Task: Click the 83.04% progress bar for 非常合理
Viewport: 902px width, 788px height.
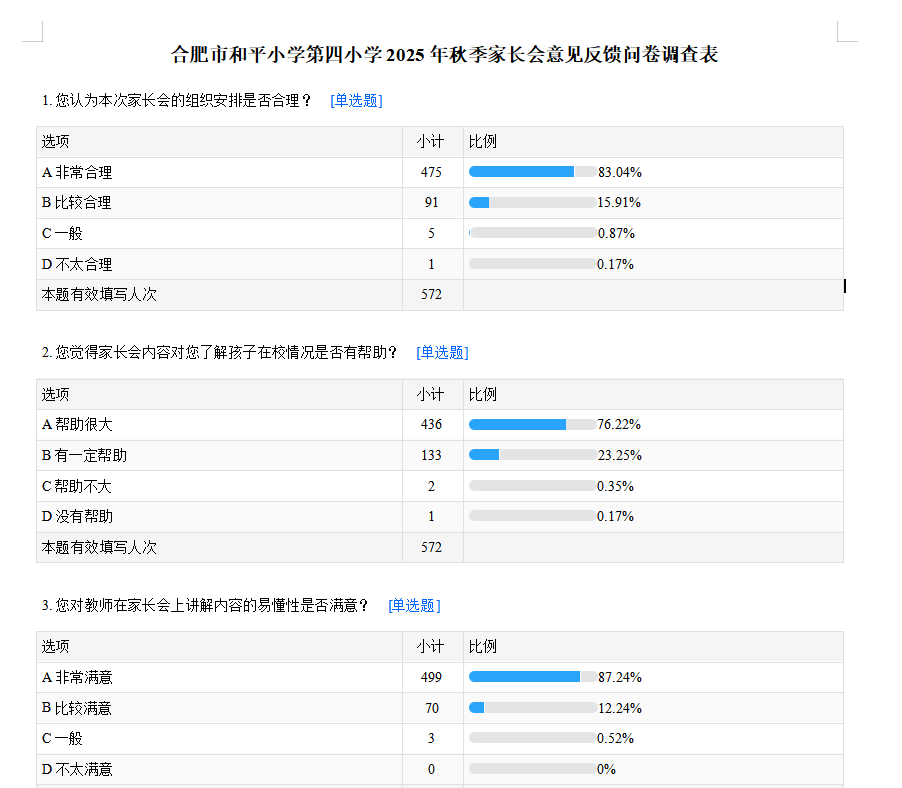Action: click(x=532, y=172)
